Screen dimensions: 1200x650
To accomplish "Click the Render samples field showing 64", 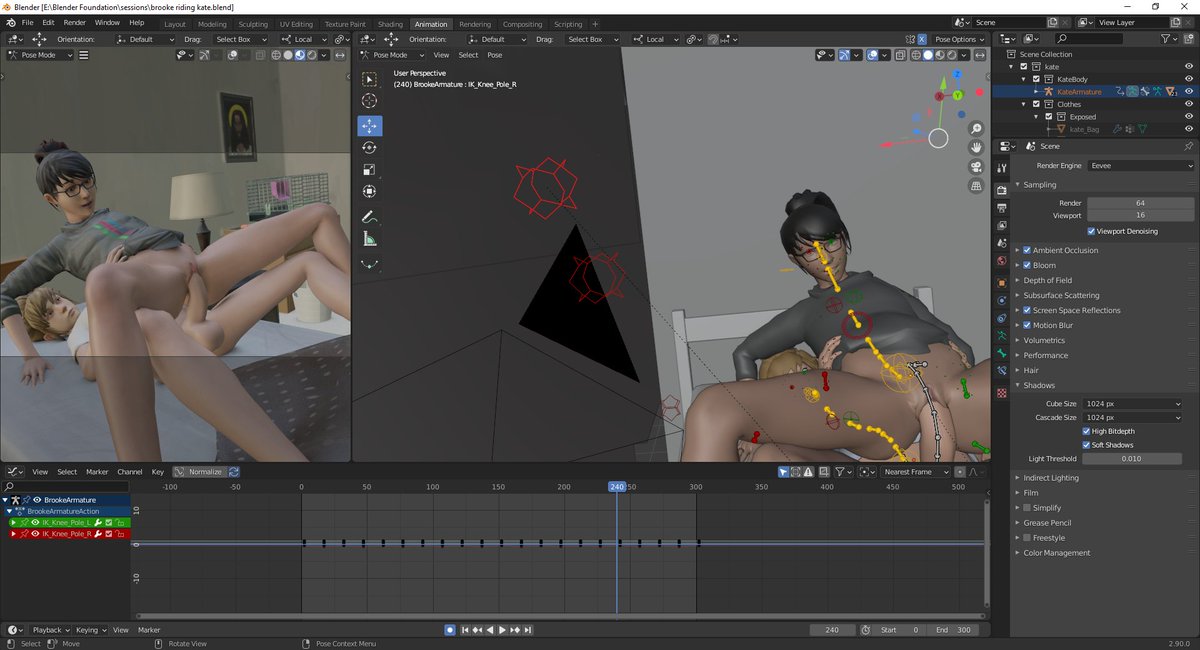I will pyautogui.click(x=1140, y=203).
